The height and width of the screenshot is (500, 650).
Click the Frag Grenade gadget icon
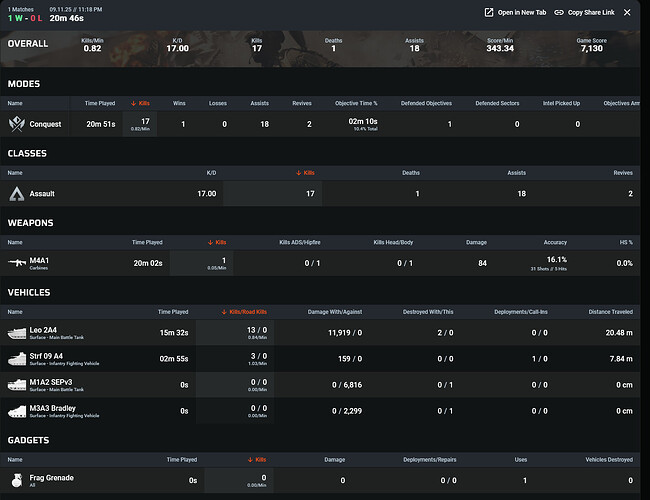pyautogui.click(x=17, y=480)
